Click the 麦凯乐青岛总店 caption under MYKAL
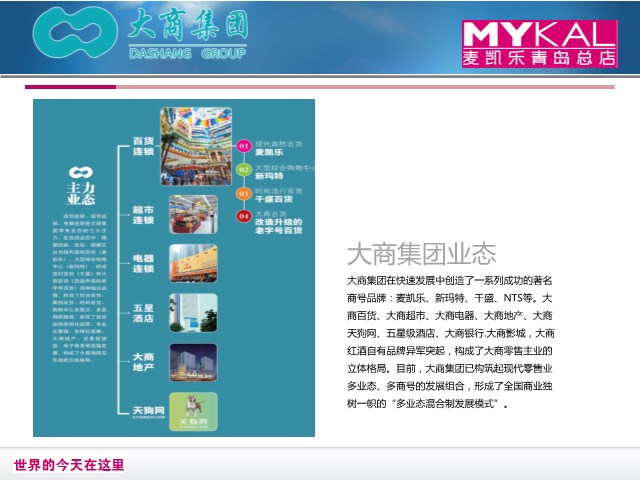 coord(539,58)
